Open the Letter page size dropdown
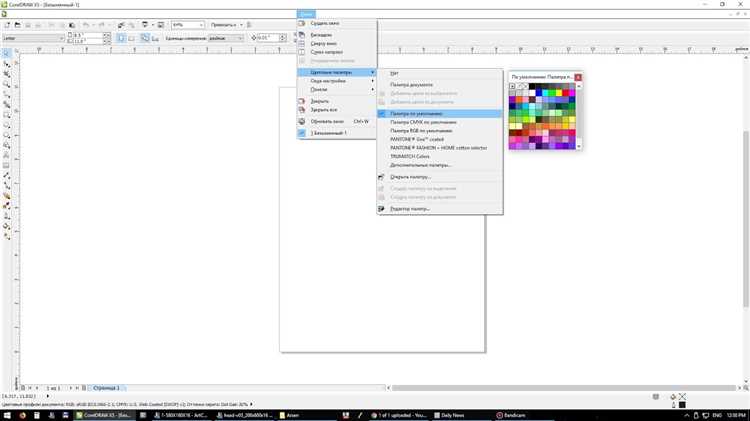 pyautogui.click(x=63, y=38)
